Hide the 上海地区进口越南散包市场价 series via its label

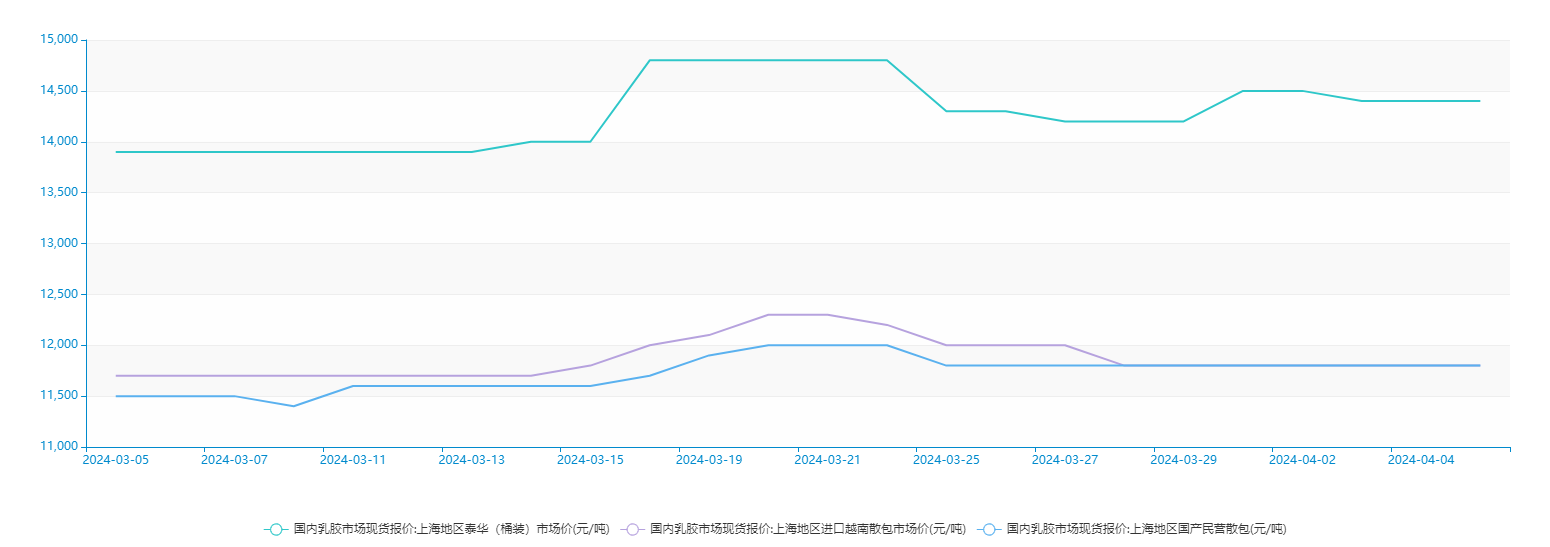807,529
